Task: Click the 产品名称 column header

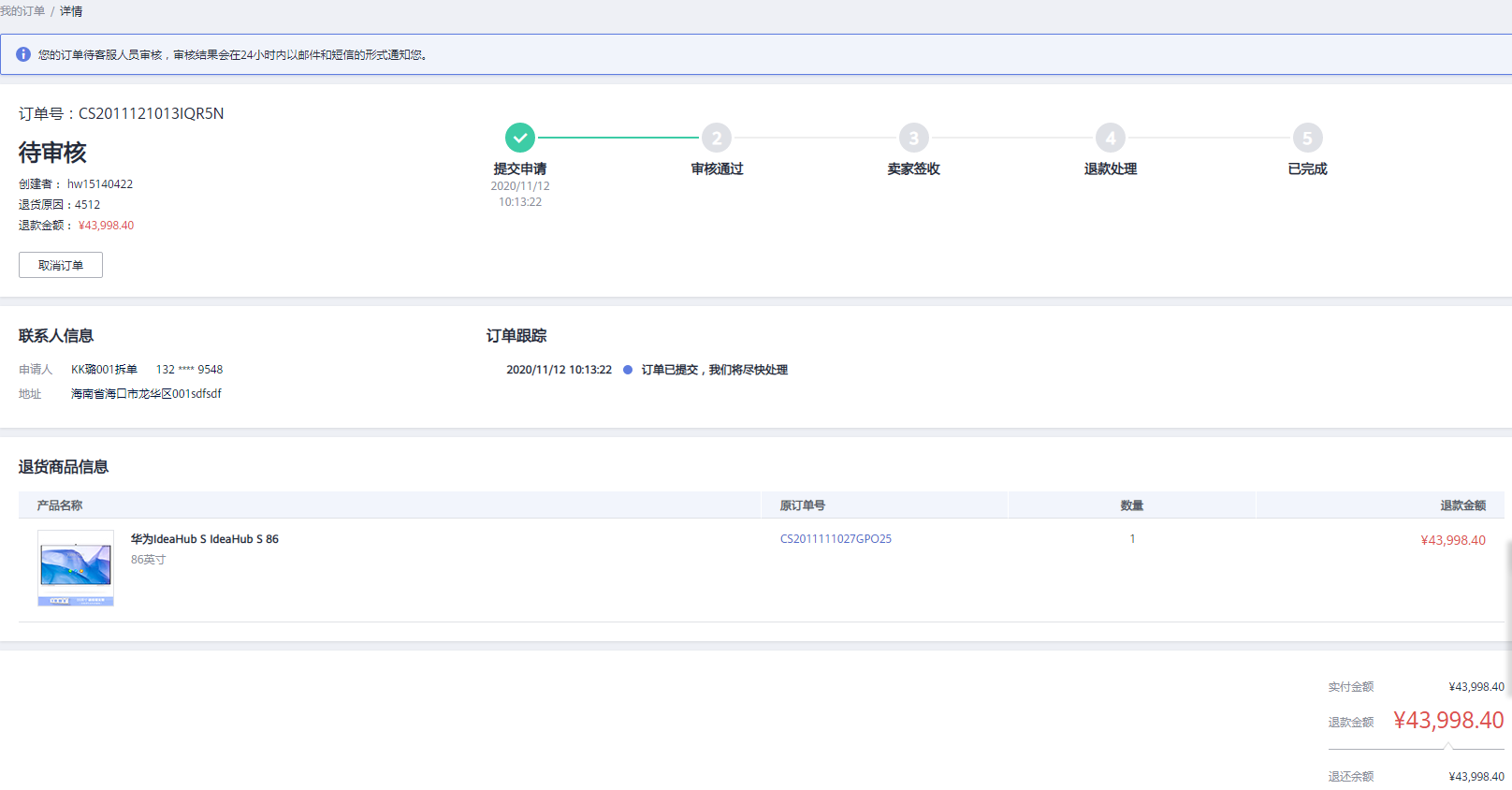Action: coord(60,505)
